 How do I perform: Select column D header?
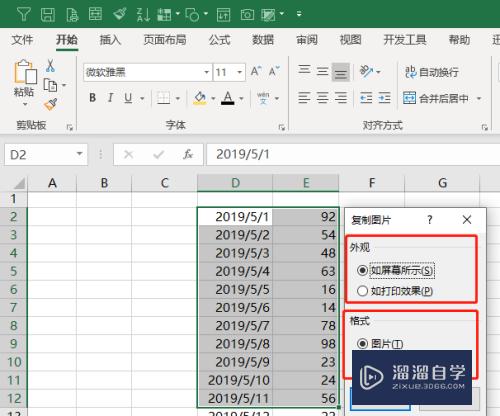click(x=235, y=183)
